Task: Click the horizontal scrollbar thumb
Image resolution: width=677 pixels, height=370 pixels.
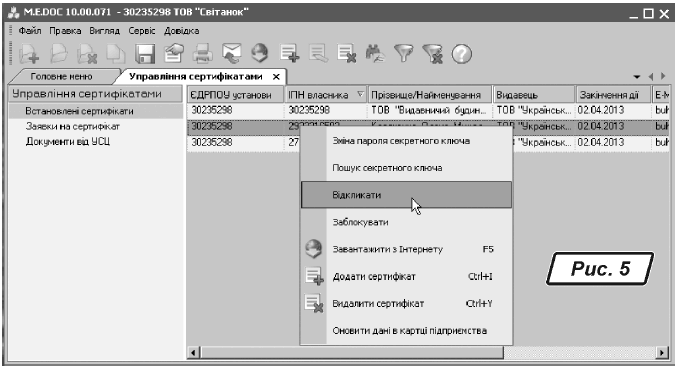Action: pyautogui.click(x=351, y=353)
